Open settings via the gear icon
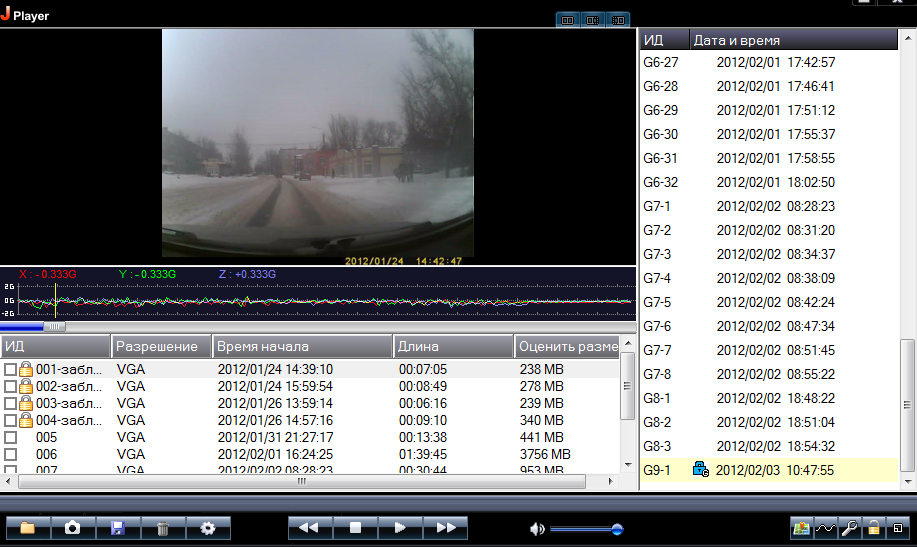This screenshot has width=917, height=547. pyautogui.click(x=208, y=528)
